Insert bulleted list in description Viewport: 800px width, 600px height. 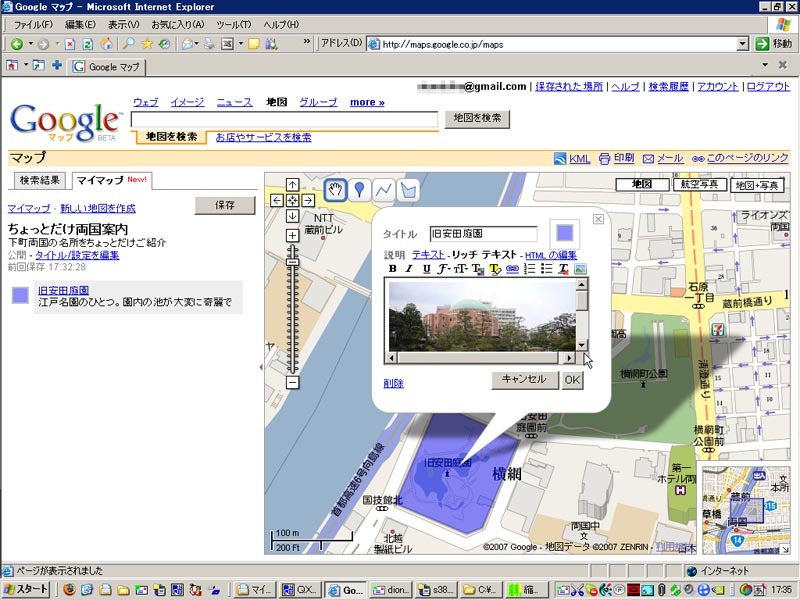546,269
